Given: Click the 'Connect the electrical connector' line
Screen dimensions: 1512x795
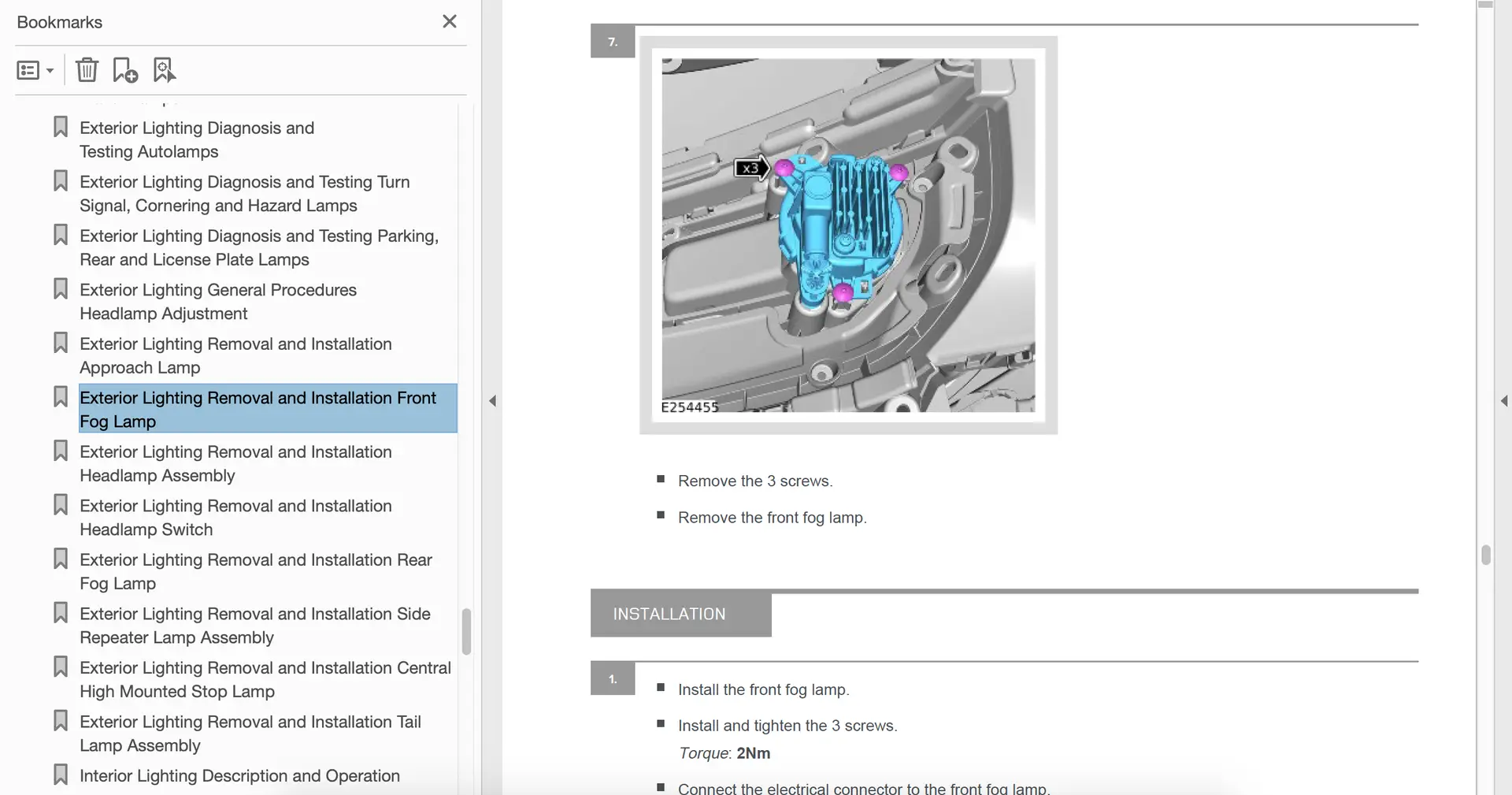Looking at the screenshot, I should point(864,788).
